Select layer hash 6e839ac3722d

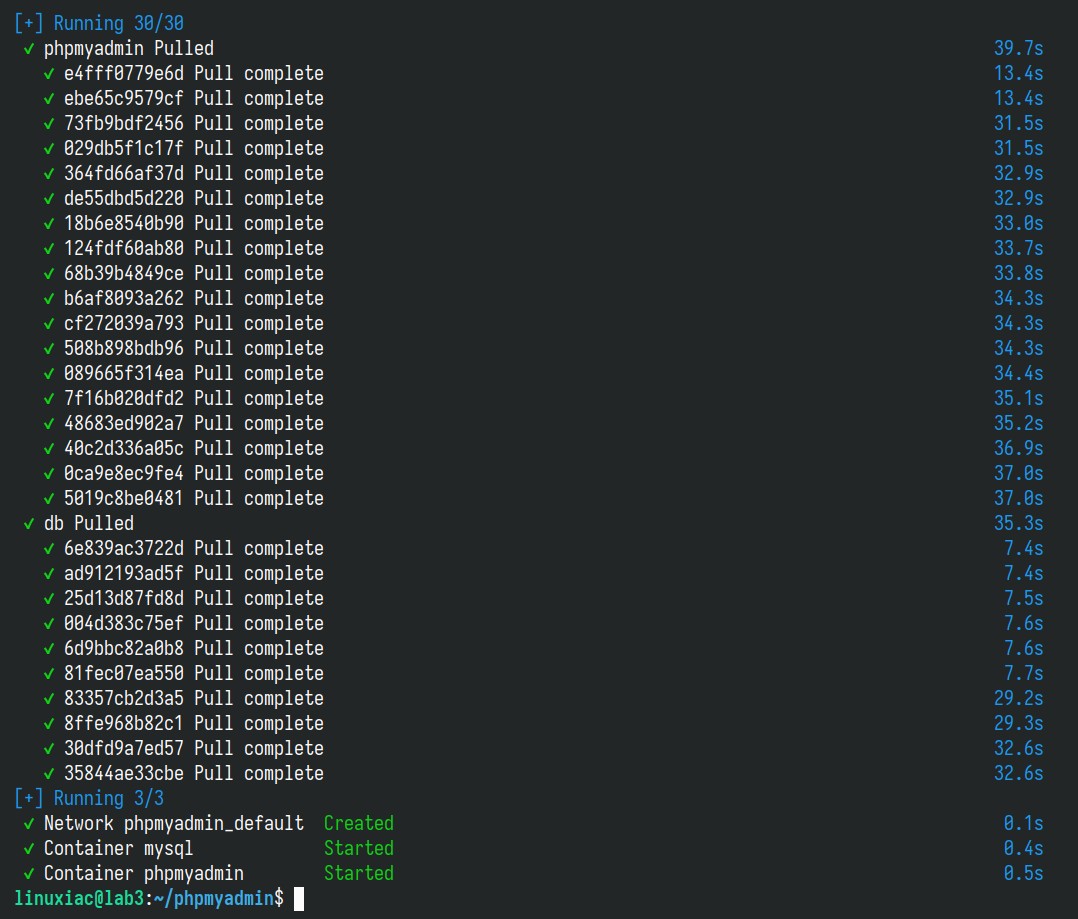click(124, 549)
